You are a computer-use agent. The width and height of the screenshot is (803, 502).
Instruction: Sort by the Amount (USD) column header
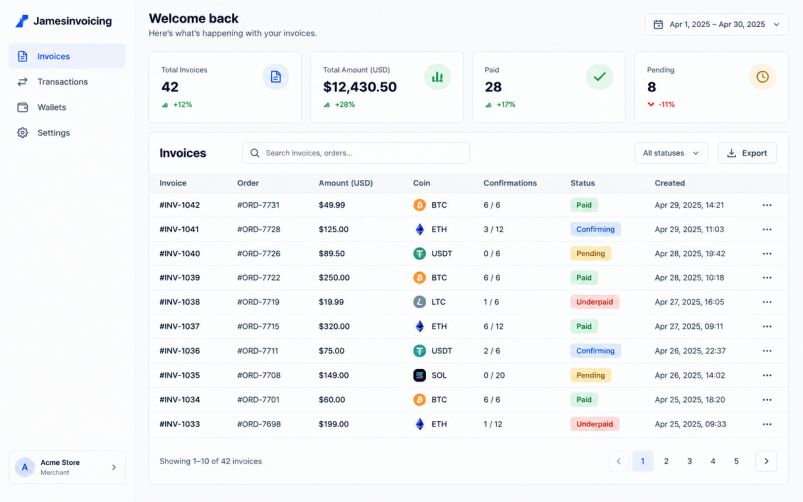click(346, 183)
